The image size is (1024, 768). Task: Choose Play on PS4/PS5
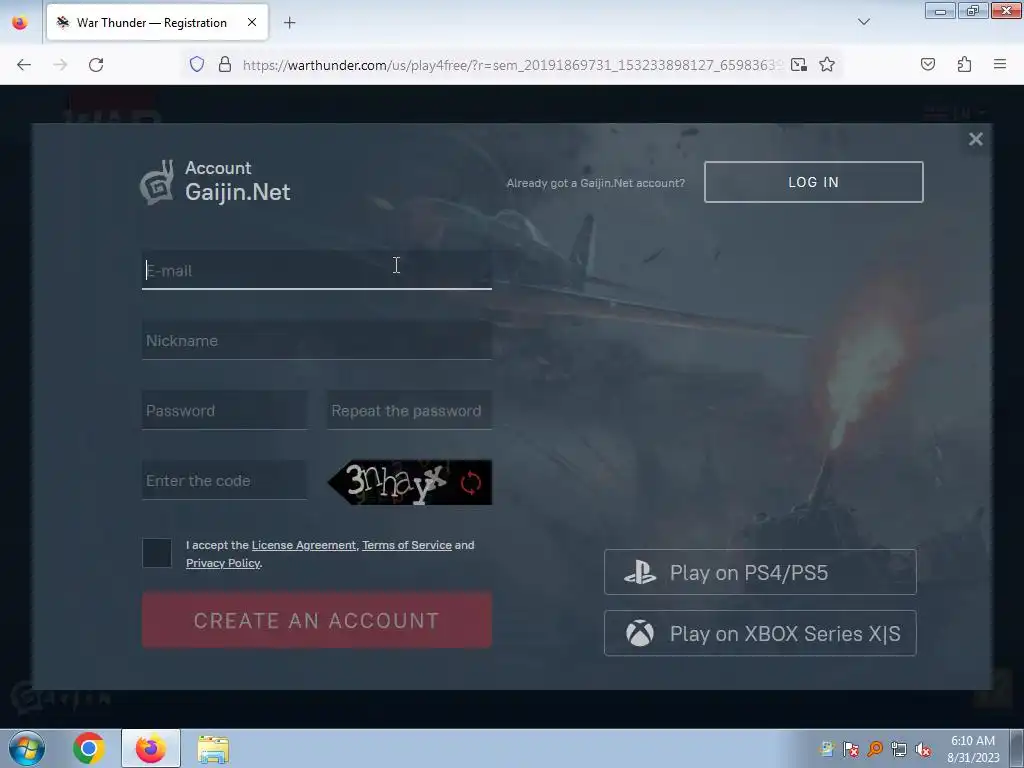tap(760, 572)
